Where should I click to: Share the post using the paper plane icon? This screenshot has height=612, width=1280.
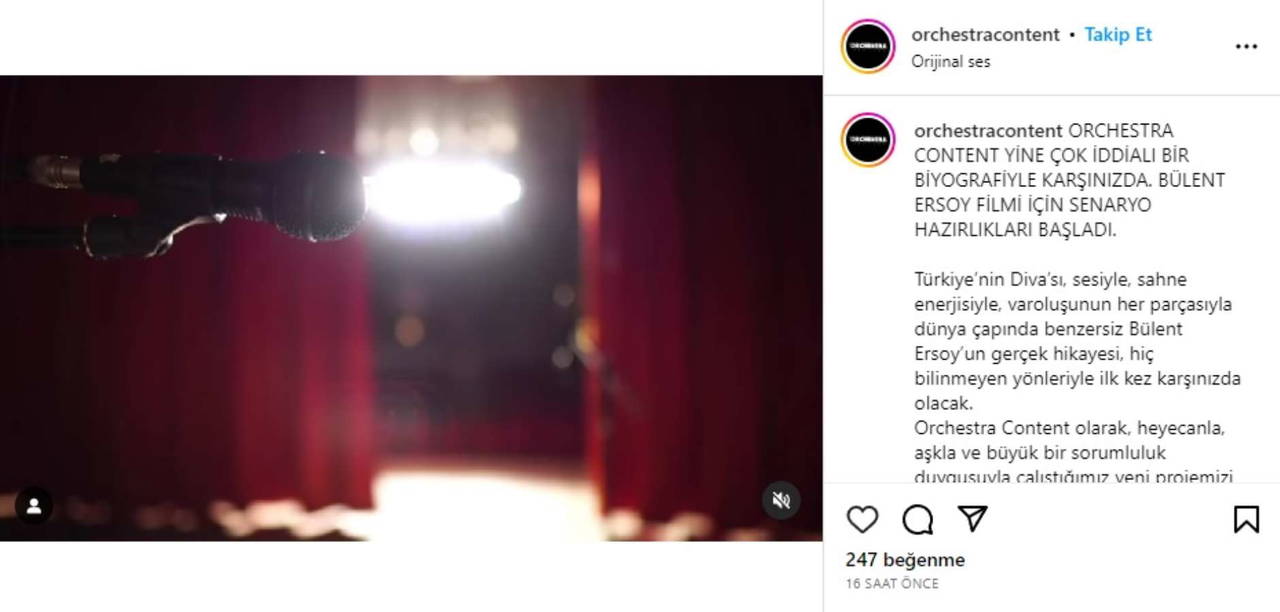coord(973,518)
